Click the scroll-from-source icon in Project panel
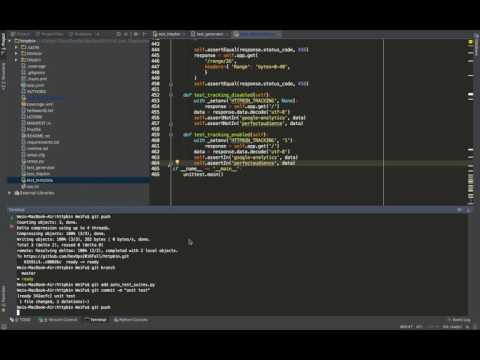480x360 pixels. coord(118,34)
